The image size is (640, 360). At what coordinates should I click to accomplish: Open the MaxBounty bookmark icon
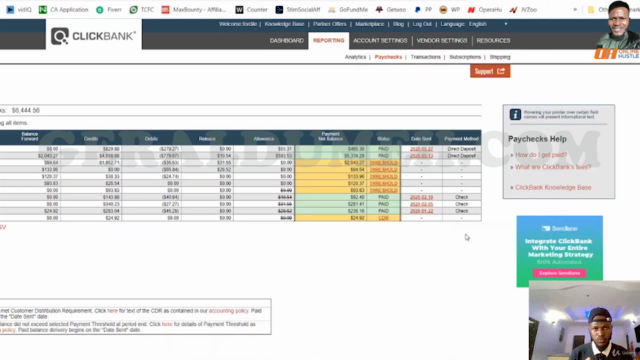[x=165, y=9]
